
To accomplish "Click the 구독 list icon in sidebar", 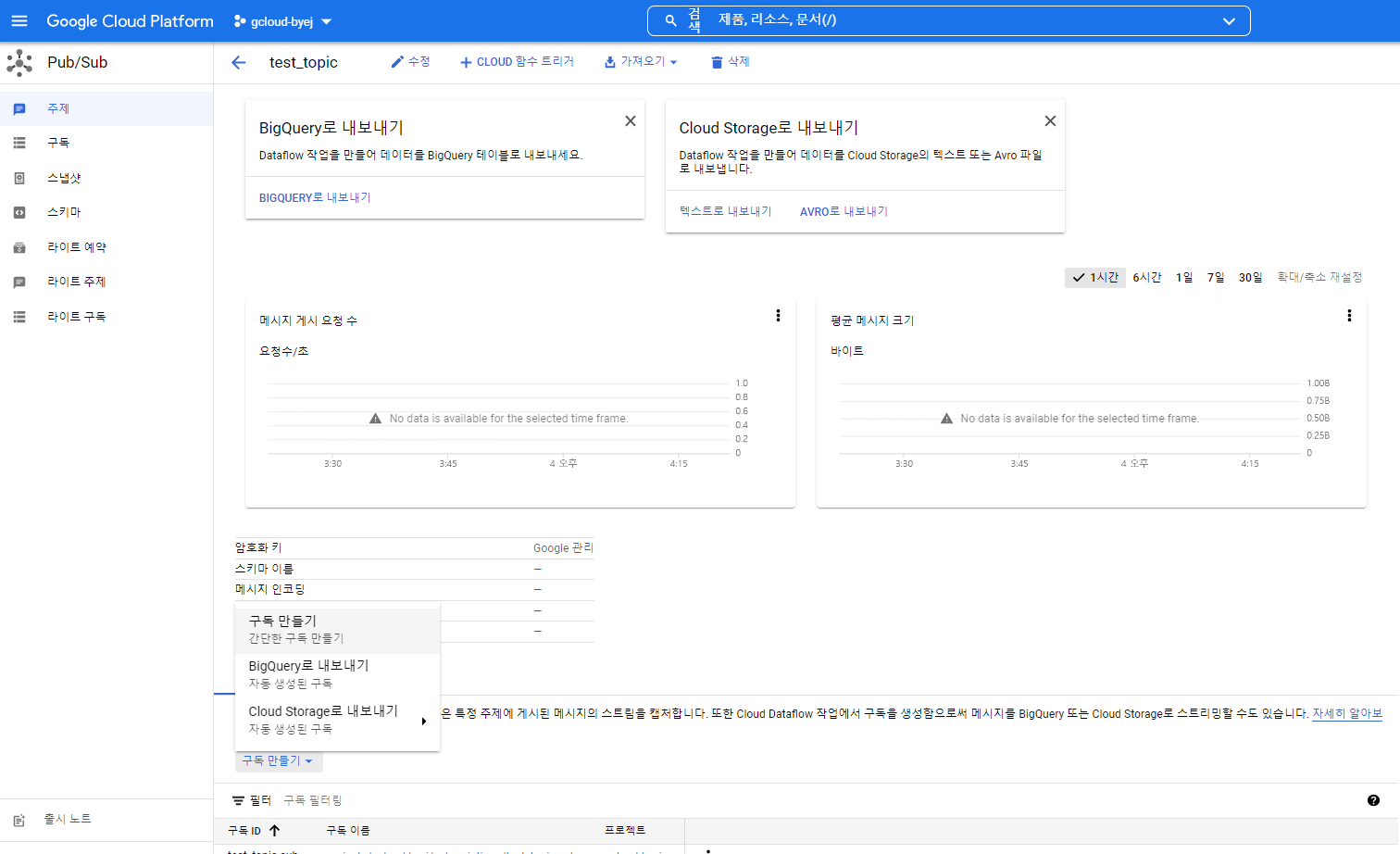I will [x=19, y=143].
